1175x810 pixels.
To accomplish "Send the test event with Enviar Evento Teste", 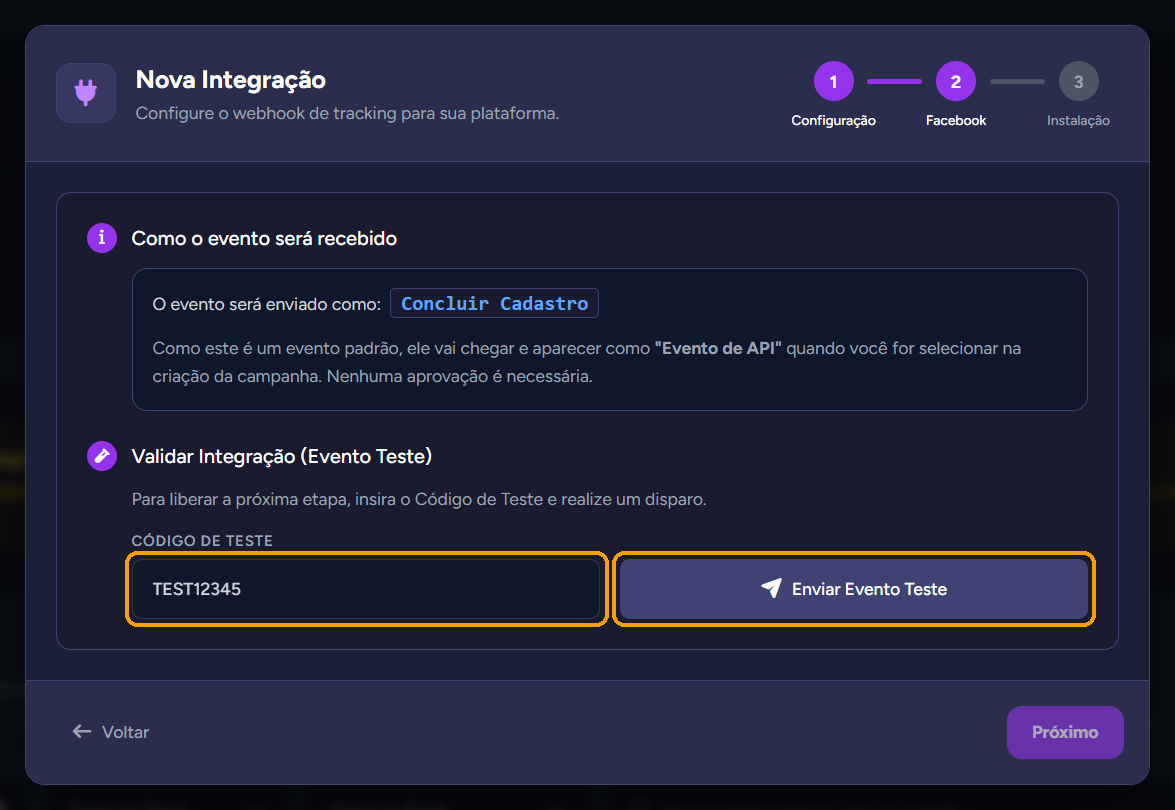I will [854, 589].
